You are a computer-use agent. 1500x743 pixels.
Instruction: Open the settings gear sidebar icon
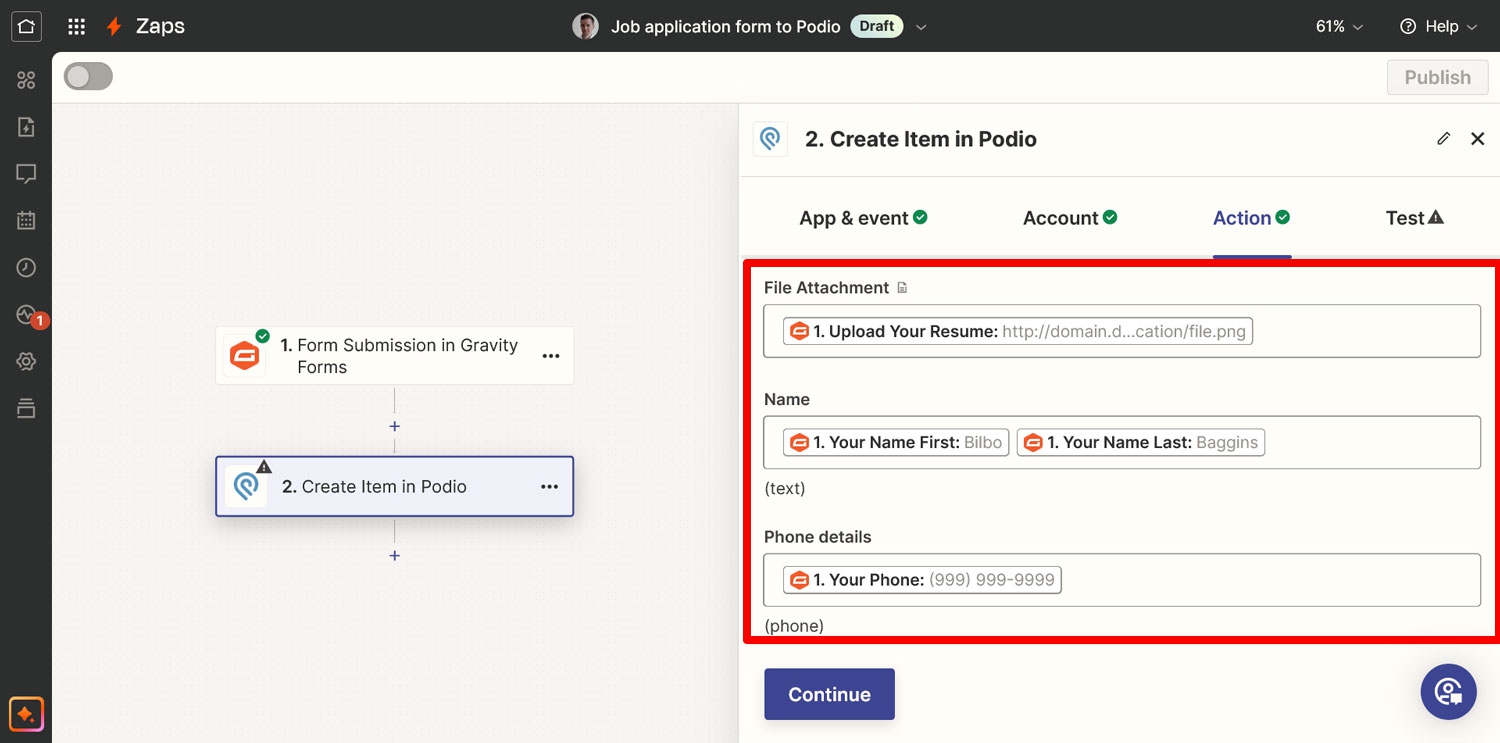point(26,361)
